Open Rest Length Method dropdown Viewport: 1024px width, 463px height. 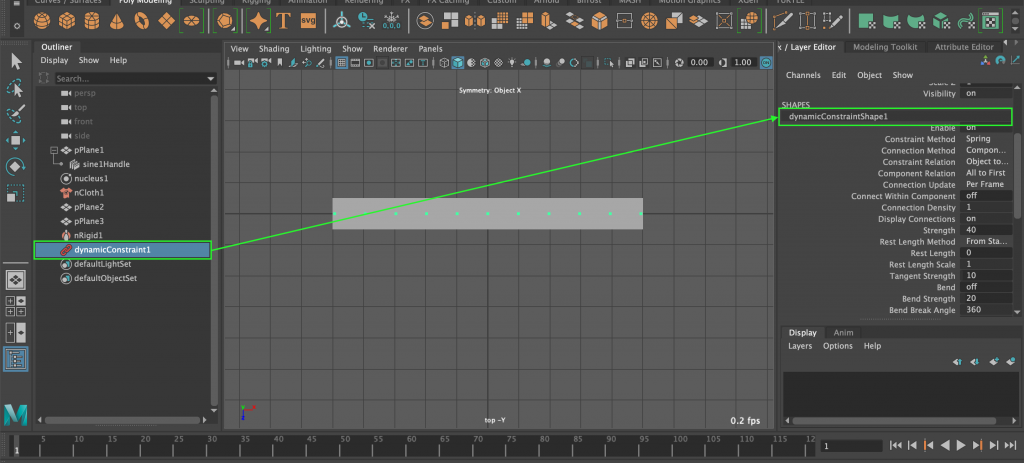(x=987, y=242)
